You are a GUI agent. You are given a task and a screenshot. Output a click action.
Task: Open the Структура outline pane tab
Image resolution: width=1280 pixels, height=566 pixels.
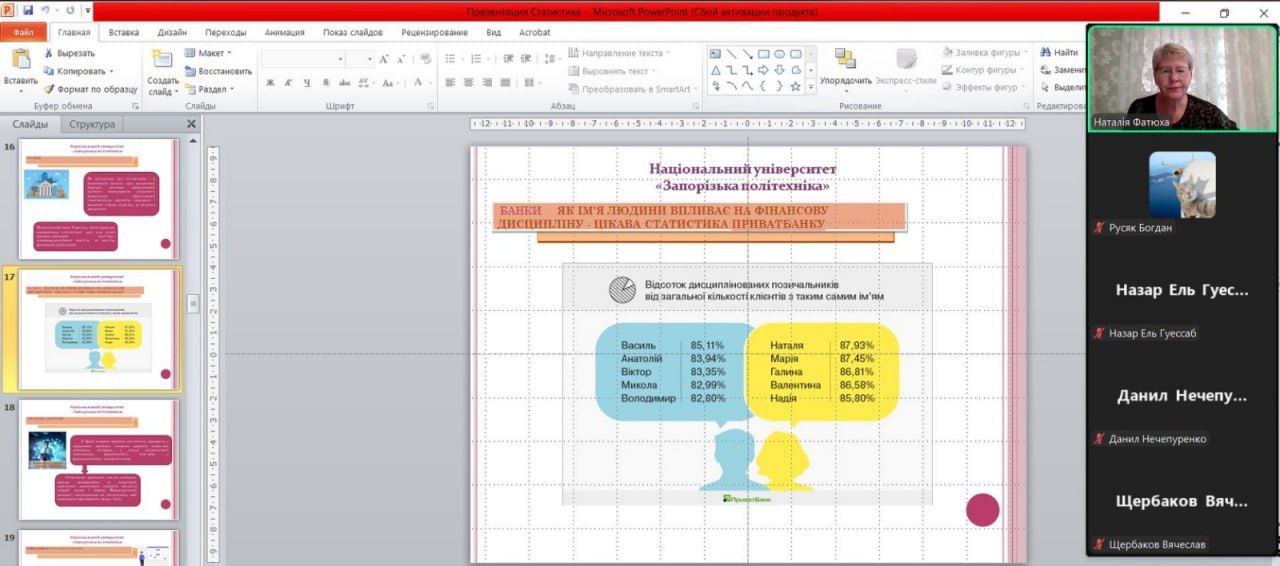click(x=92, y=124)
